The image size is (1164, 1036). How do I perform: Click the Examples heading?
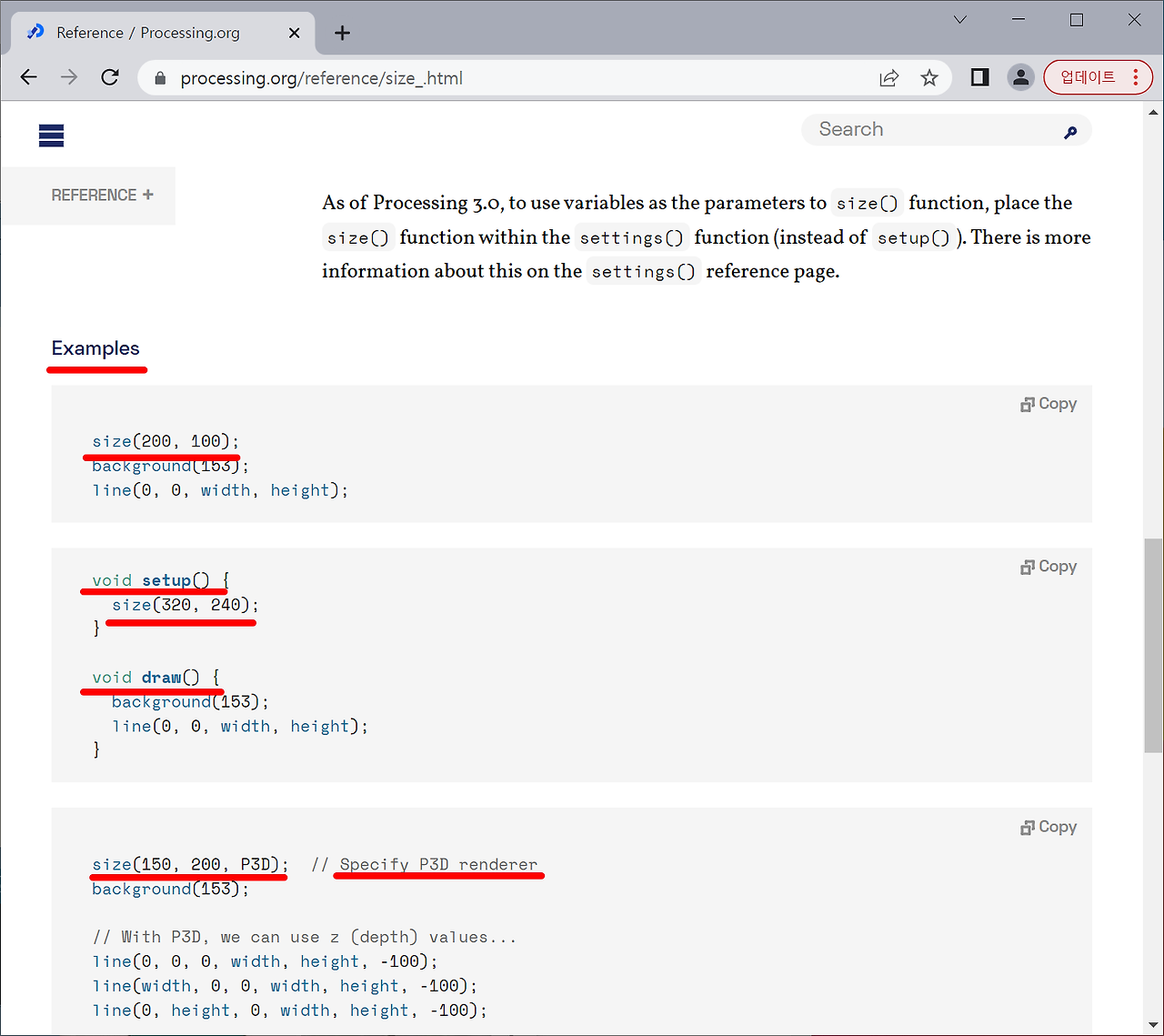tap(95, 348)
